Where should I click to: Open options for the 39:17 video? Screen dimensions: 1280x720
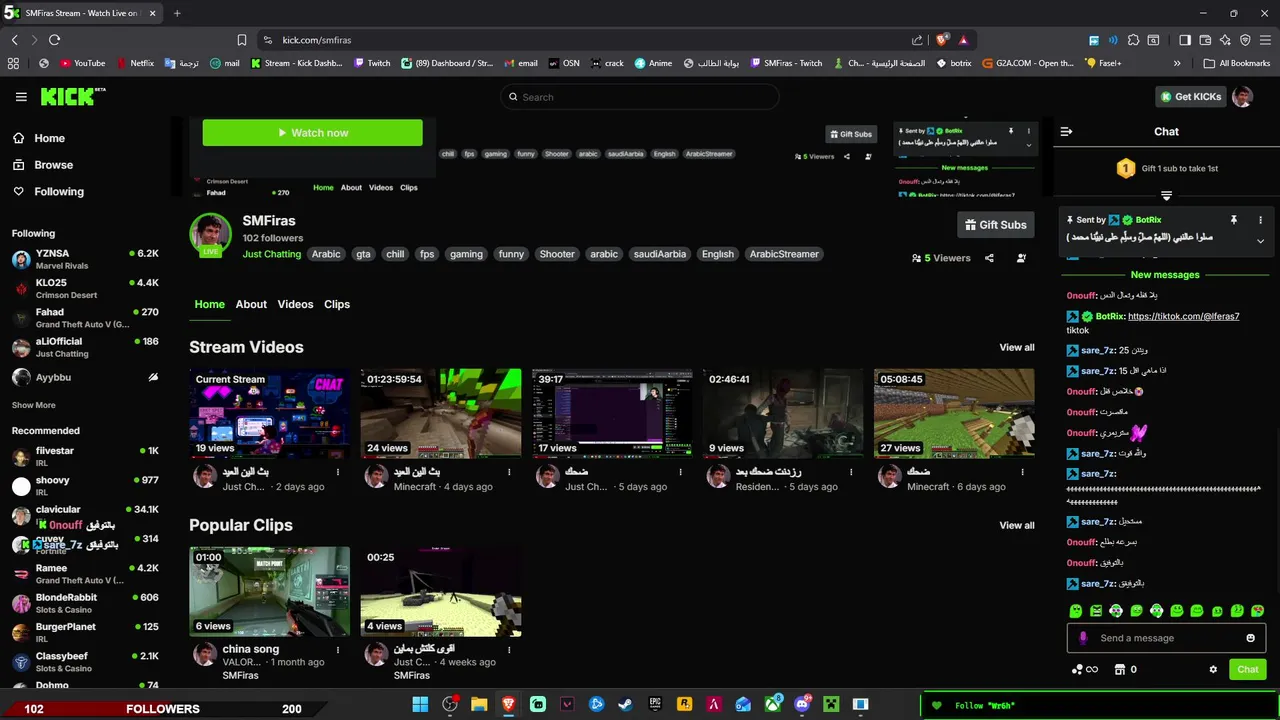click(x=680, y=472)
